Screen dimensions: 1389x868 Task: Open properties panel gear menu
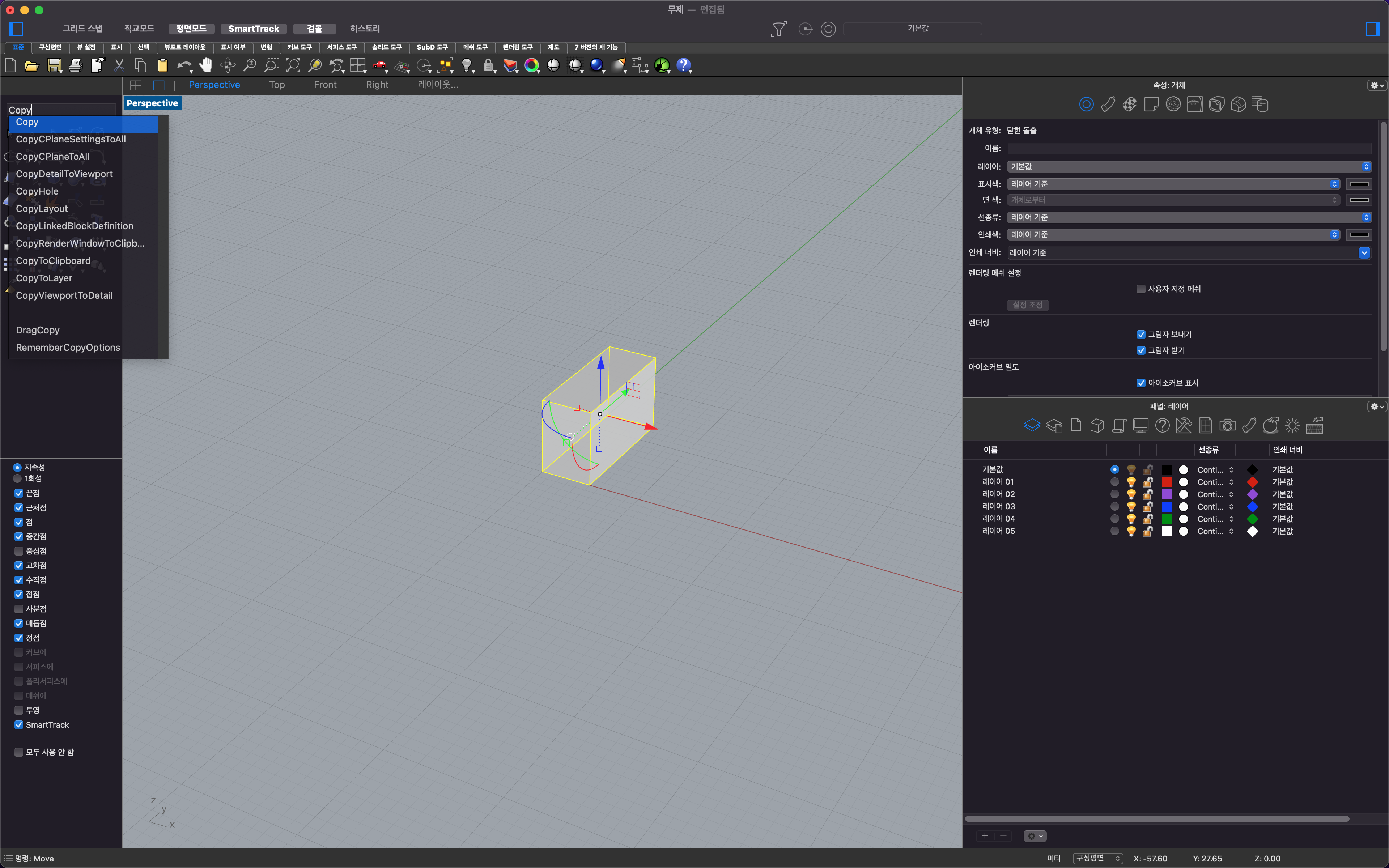(1376, 86)
